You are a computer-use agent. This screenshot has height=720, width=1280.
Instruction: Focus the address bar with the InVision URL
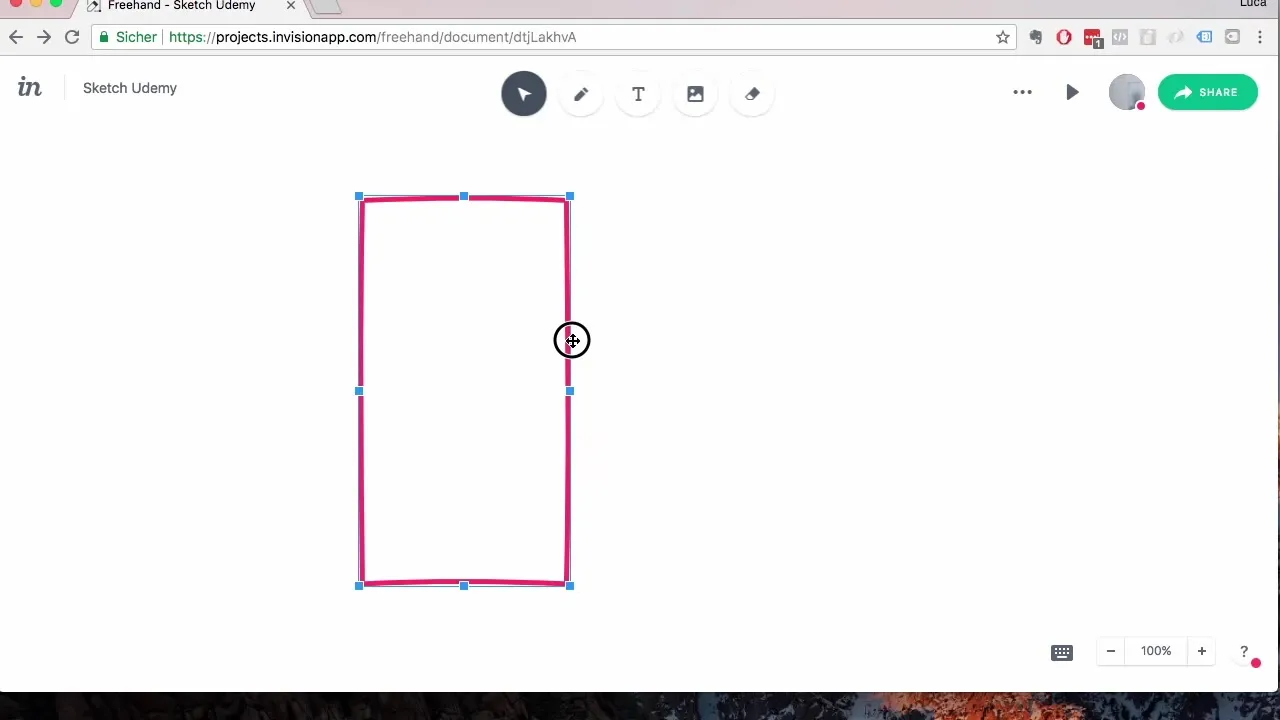click(554, 37)
